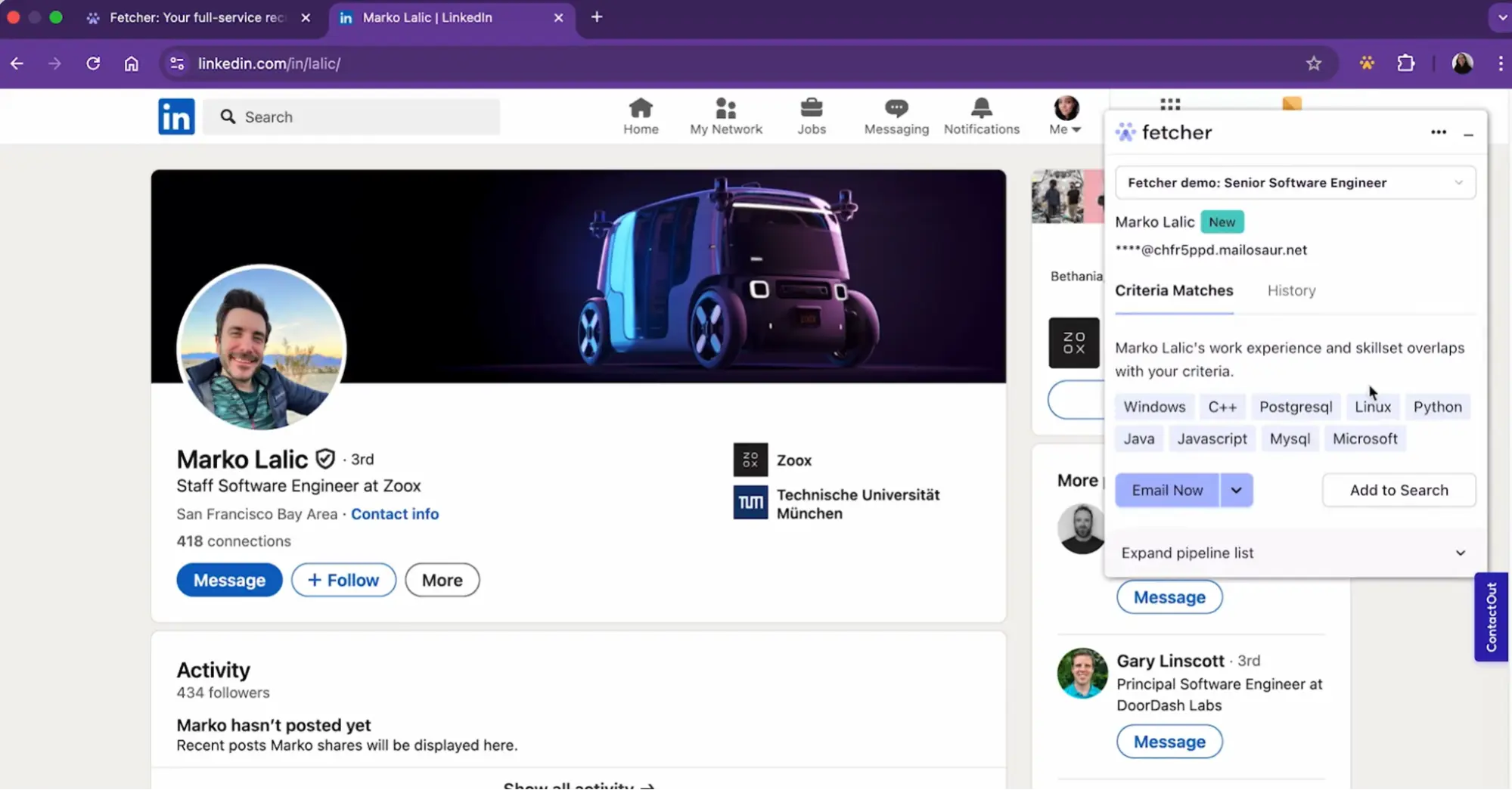This screenshot has width=1512, height=790.
Task: Click the browser back arrow
Action: pyautogui.click(x=17, y=64)
